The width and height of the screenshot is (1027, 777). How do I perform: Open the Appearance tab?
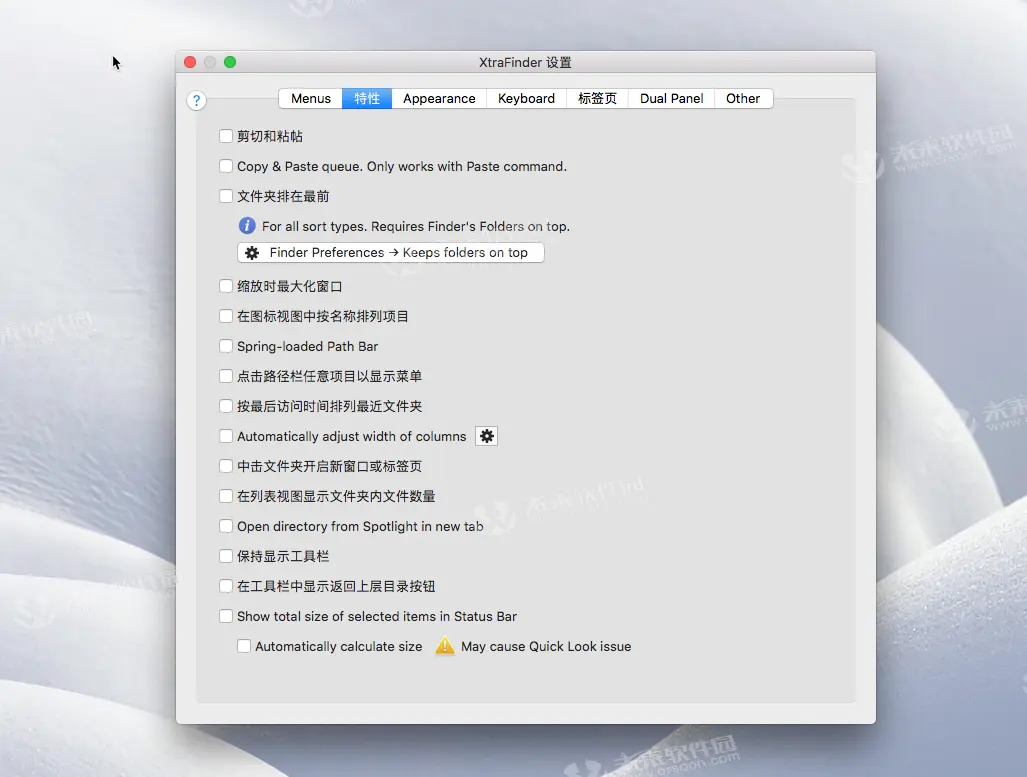click(x=439, y=98)
